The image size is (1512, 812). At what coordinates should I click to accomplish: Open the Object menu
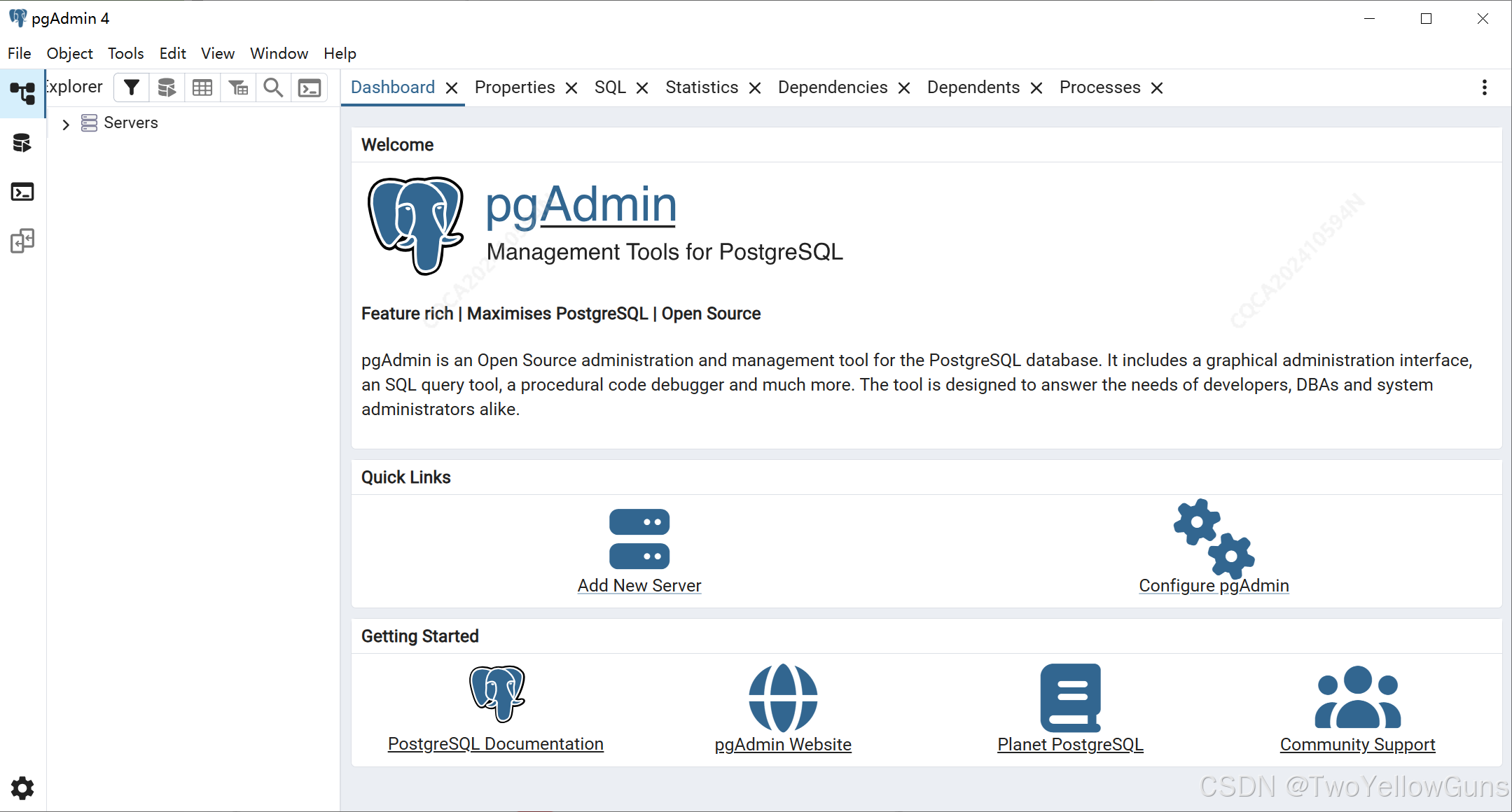point(69,54)
